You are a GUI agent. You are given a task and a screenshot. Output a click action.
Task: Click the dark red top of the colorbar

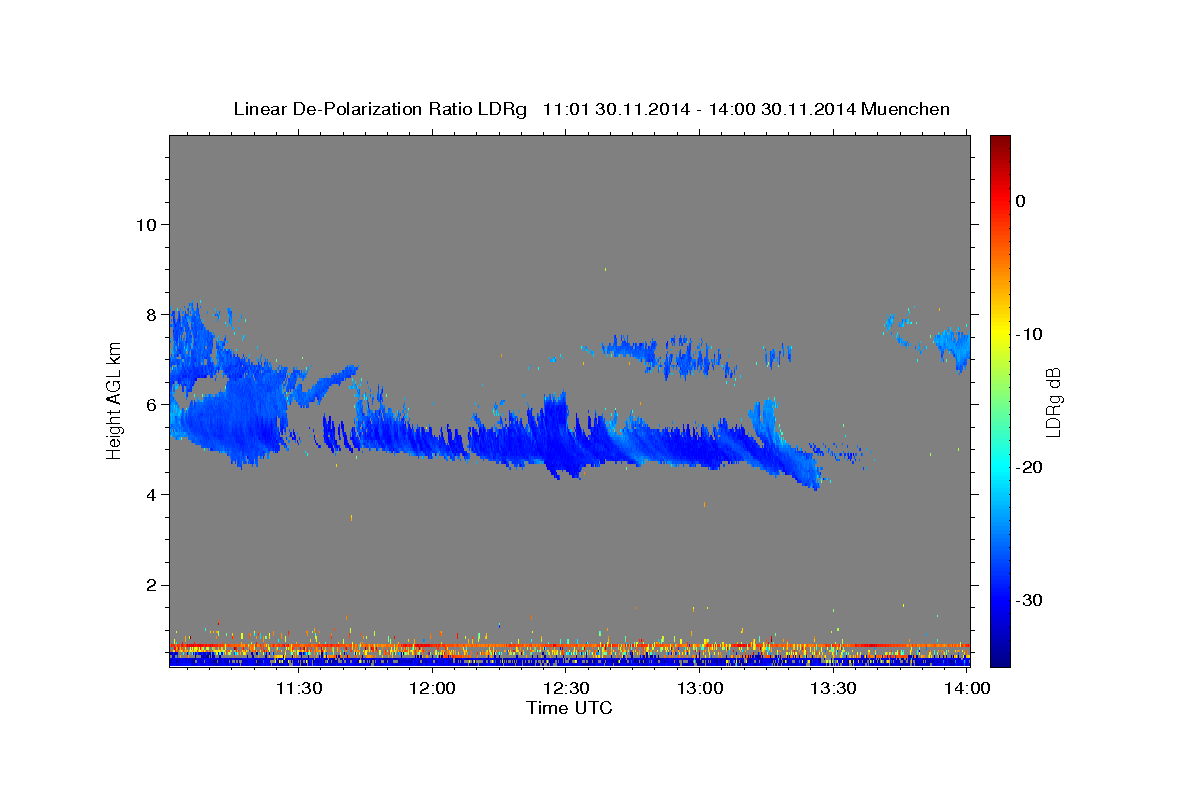pyautogui.click(x=1000, y=145)
